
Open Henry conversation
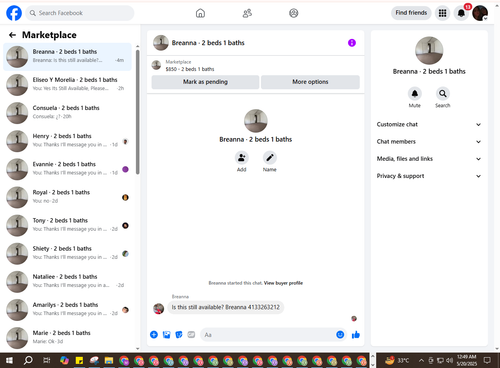(67, 141)
